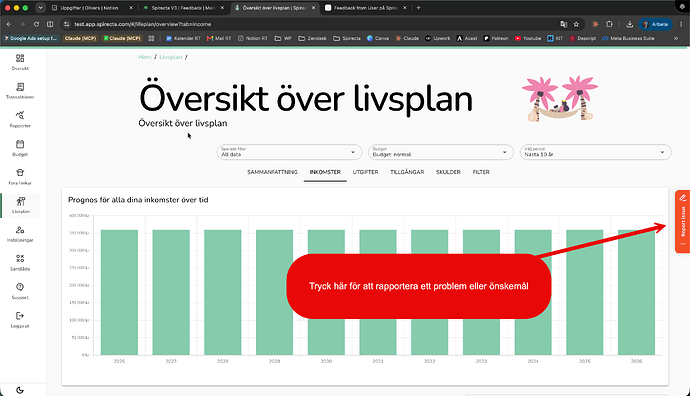
Task: Open Transaktioner in the sidebar
Action: tap(20, 91)
